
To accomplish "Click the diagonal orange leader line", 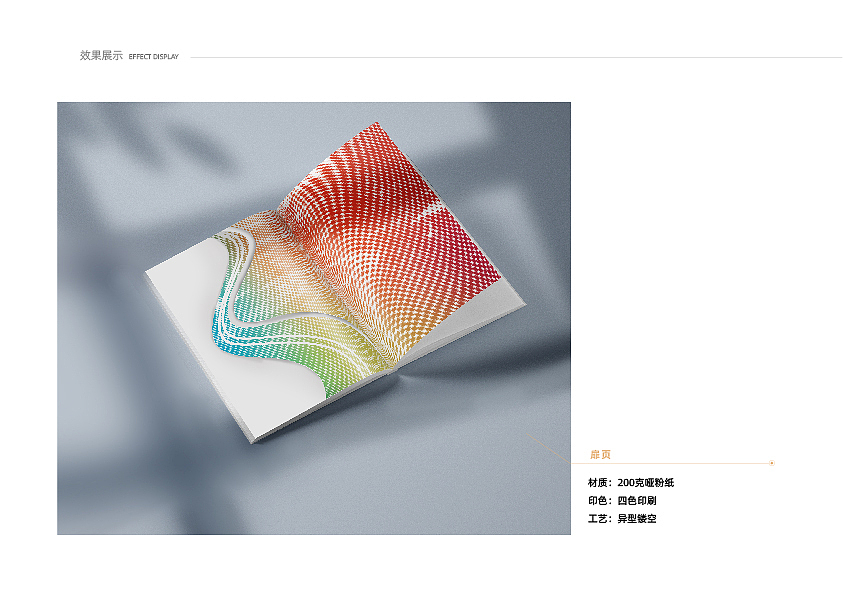I will click(x=548, y=448).
